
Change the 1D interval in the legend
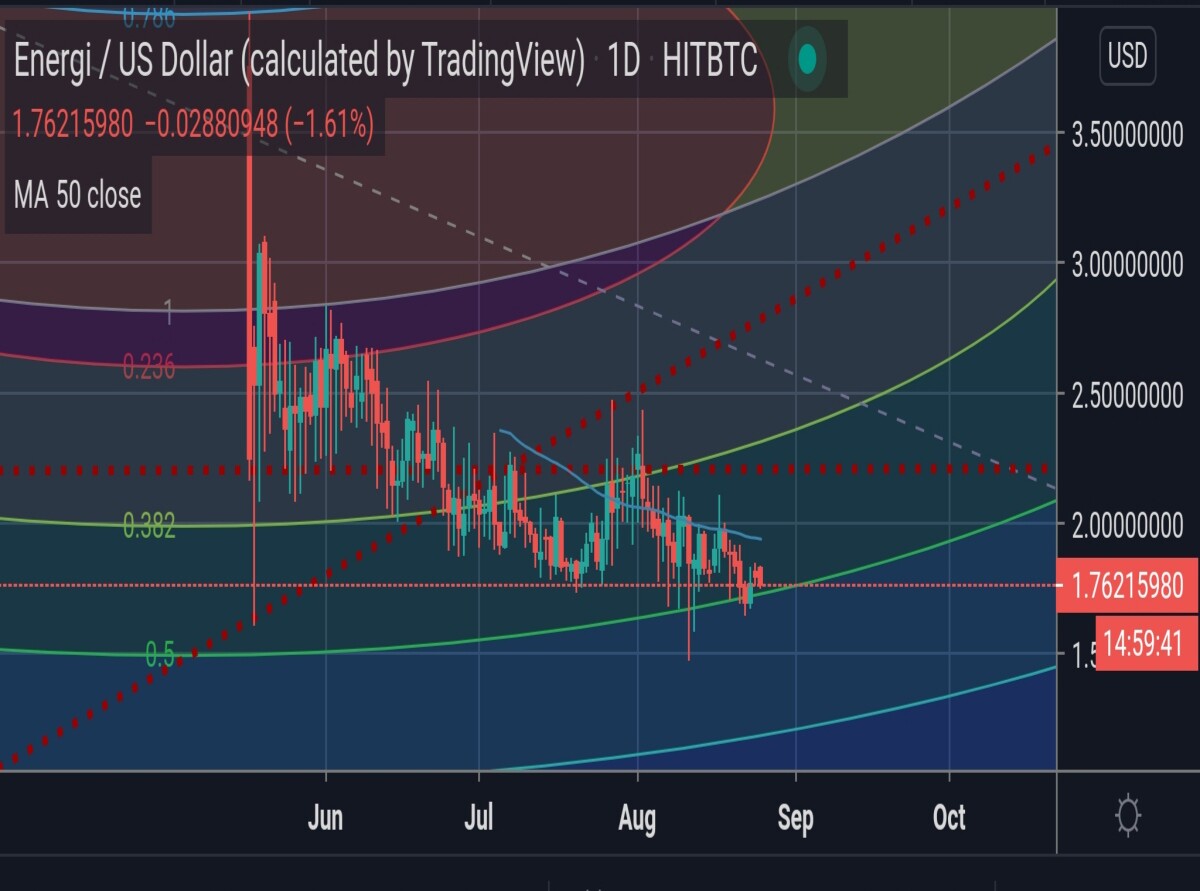coord(623,62)
